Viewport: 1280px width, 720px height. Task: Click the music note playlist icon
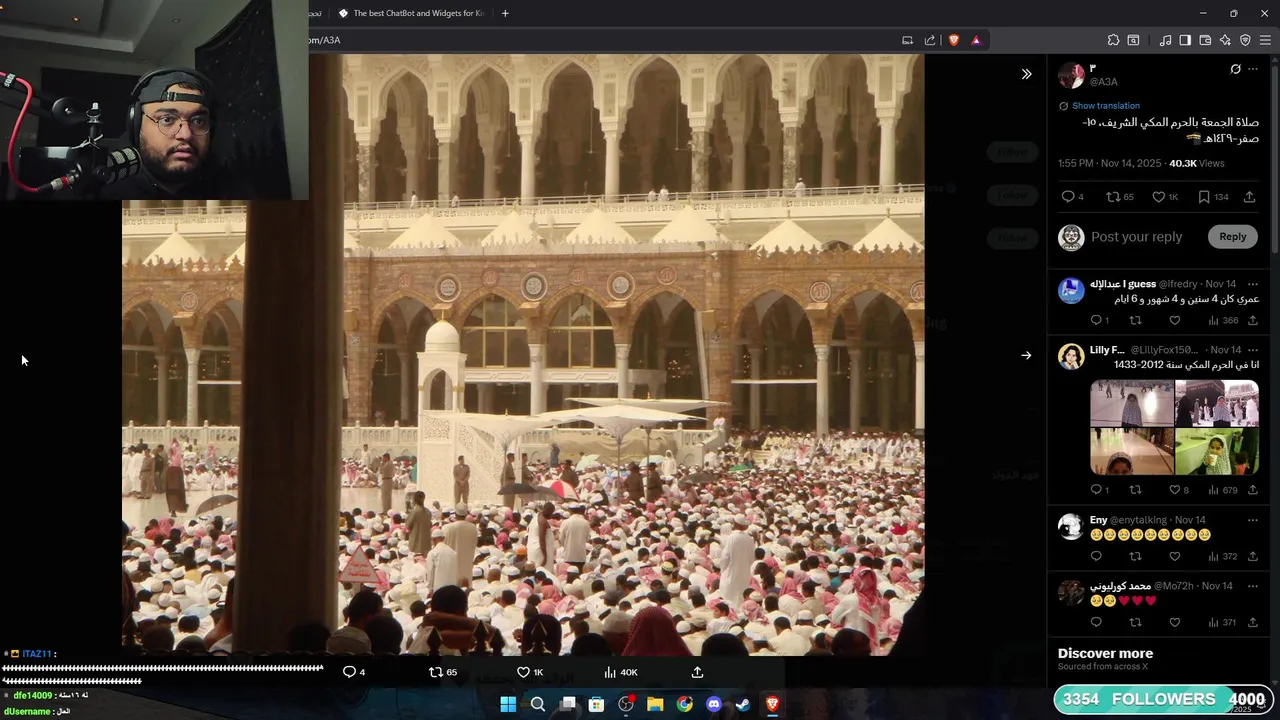coord(1165,40)
